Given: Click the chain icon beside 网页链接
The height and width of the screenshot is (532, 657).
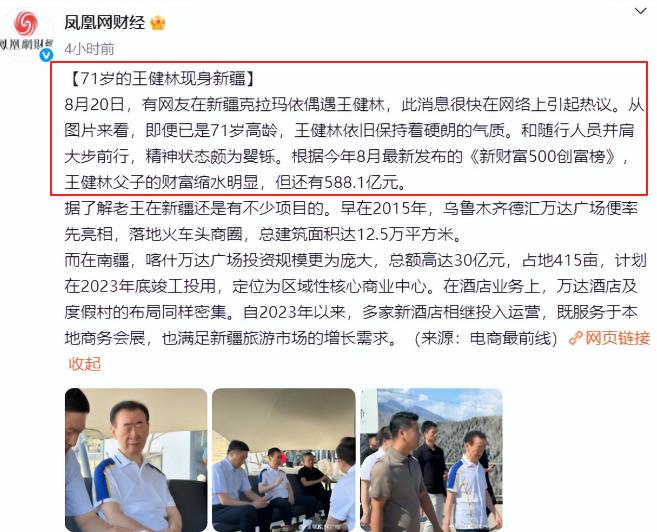Looking at the screenshot, I should (x=576, y=338).
